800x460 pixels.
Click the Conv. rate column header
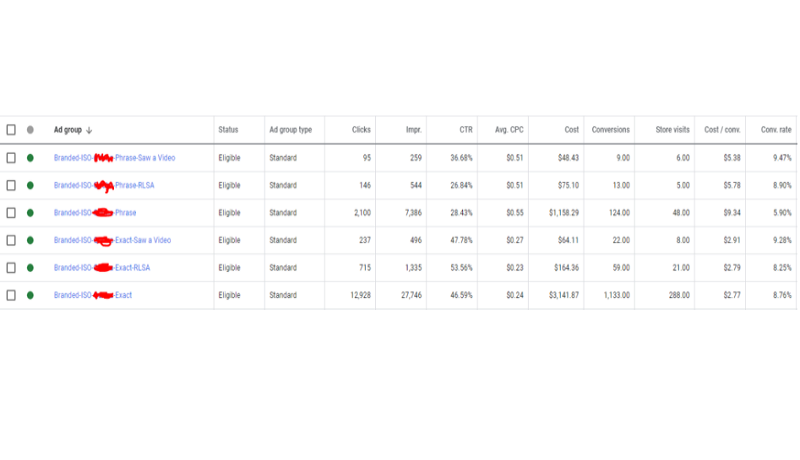pyautogui.click(x=776, y=130)
